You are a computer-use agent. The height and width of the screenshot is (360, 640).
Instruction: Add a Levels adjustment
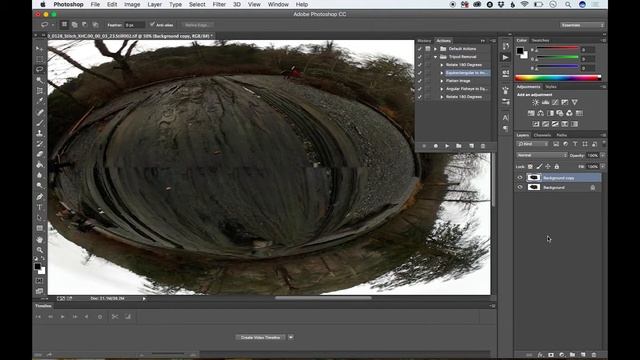[545, 102]
